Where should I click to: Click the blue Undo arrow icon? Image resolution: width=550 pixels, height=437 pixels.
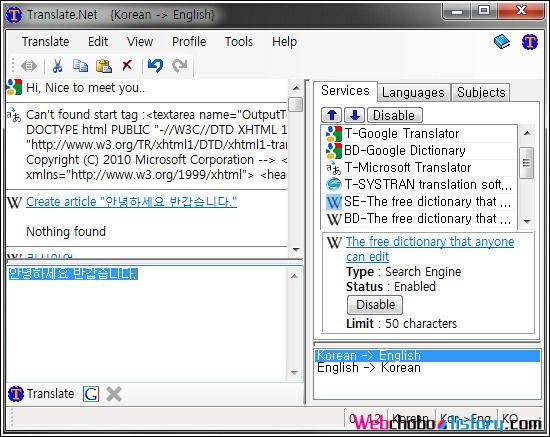155,66
